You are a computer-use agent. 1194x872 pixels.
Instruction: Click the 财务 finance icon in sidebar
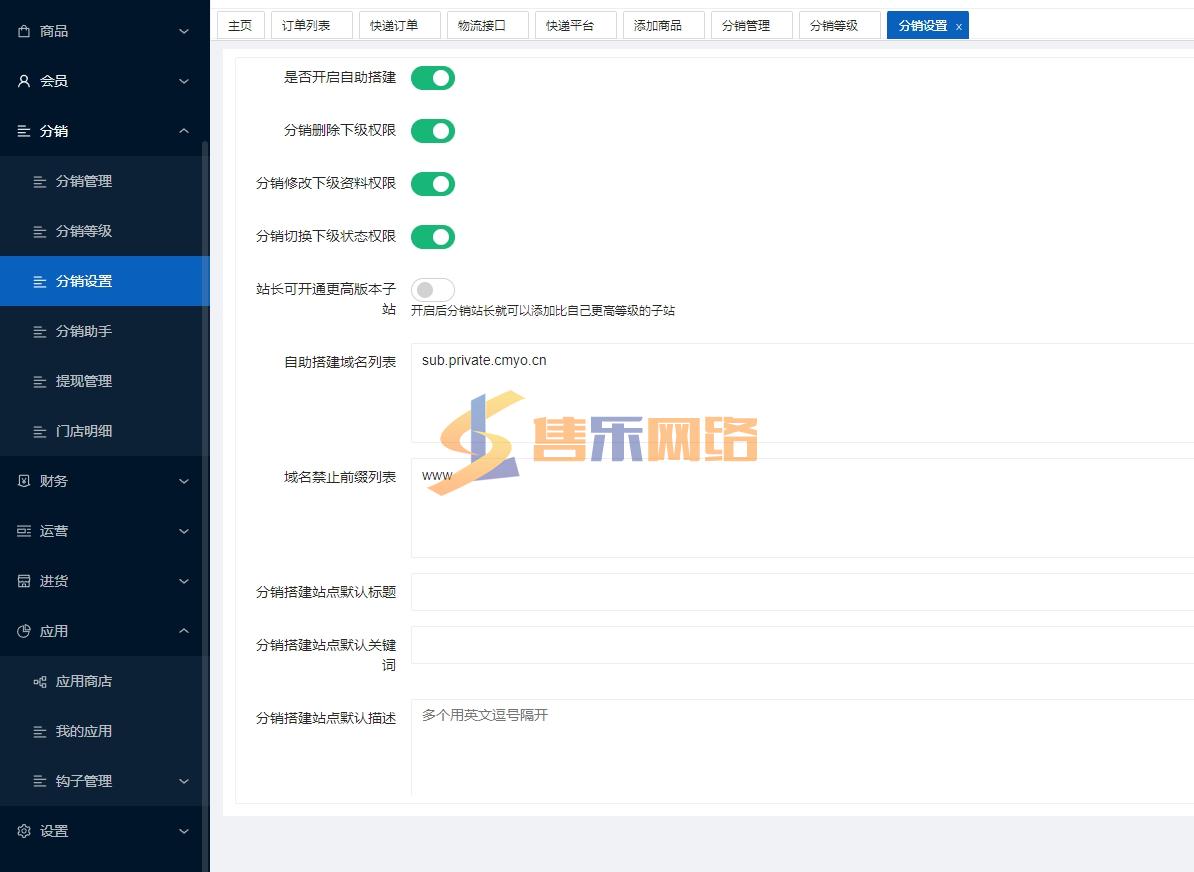pyautogui.click(x=24, y=481)
